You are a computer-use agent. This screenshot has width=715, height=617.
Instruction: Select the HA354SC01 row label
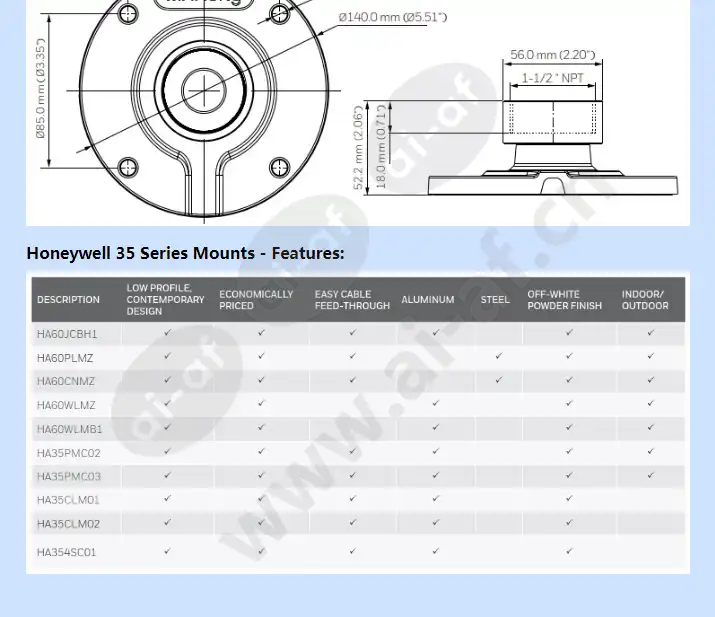[x=67, y=552]
